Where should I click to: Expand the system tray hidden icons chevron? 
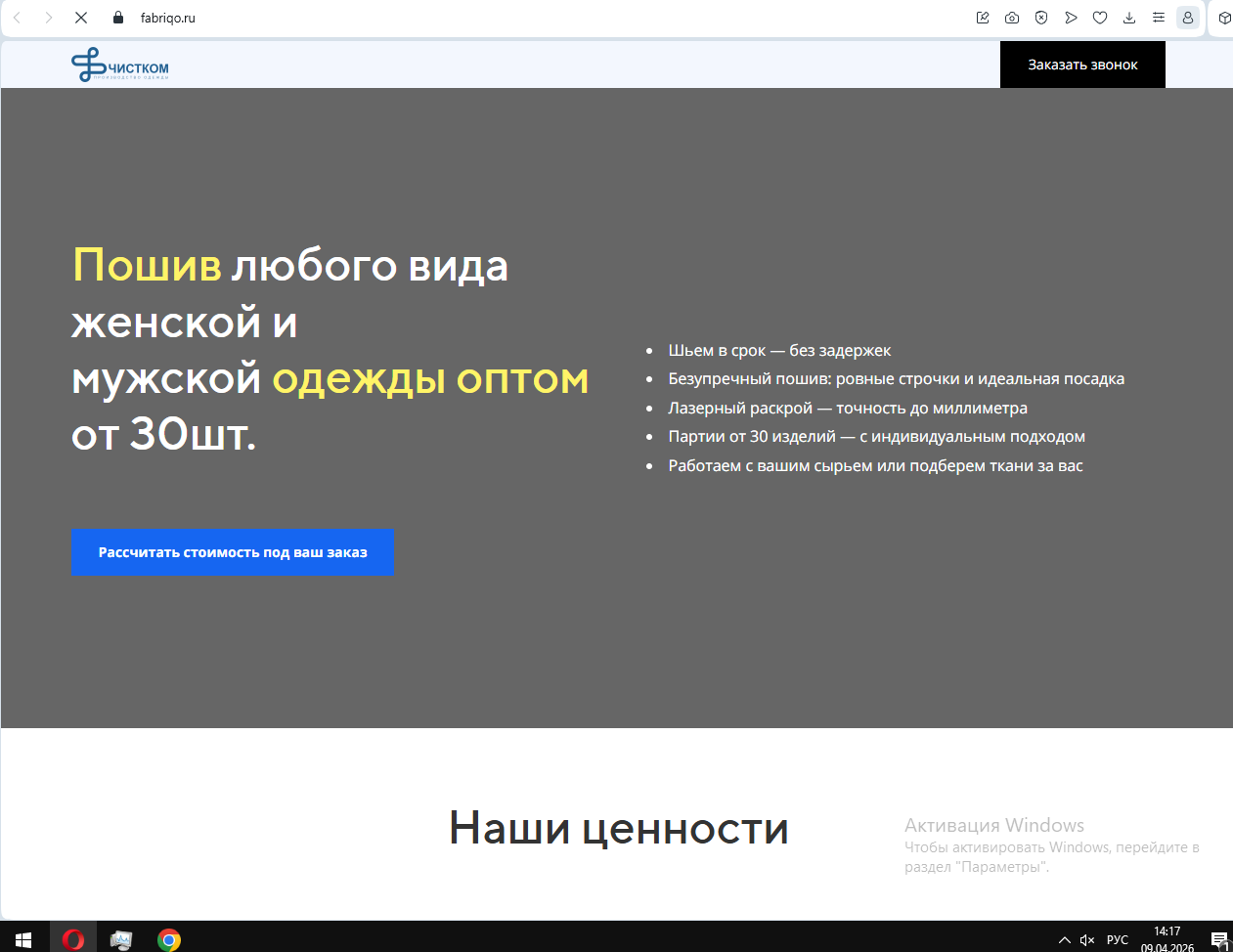pyautogui.click(x=1065, y=940)
